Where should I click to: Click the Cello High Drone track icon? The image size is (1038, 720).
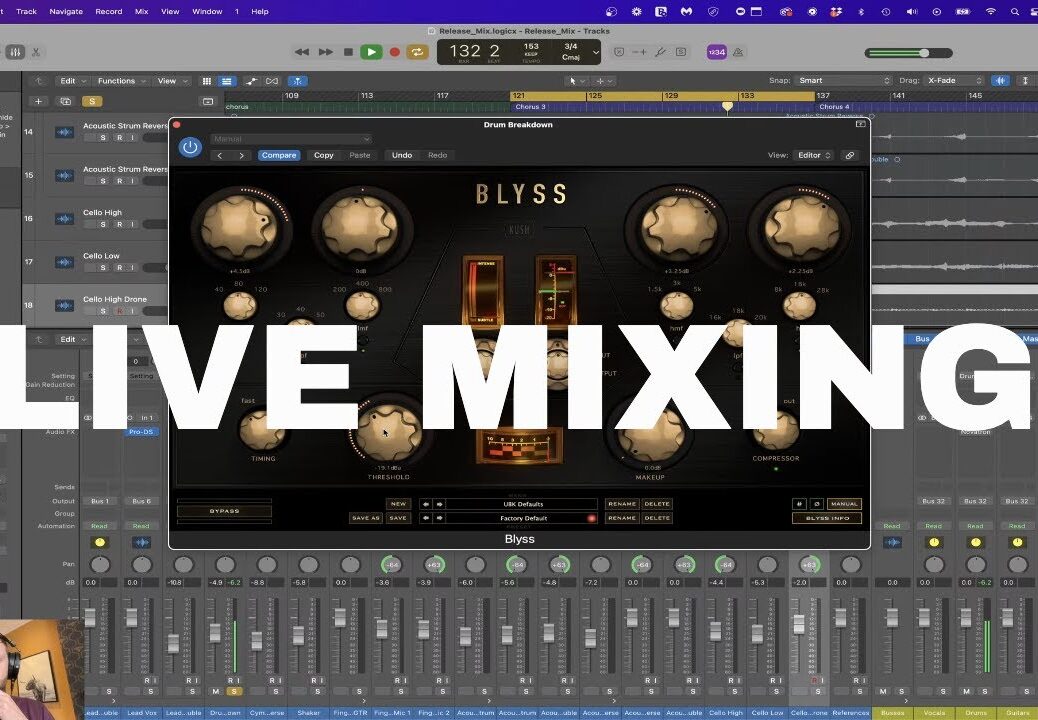pos(64,305)
